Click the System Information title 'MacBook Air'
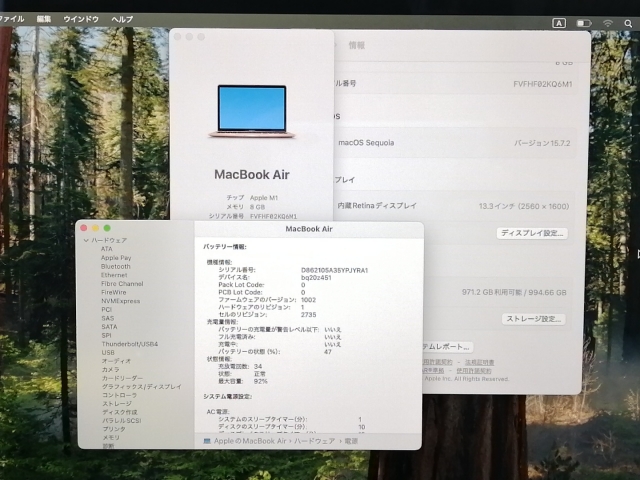The height and width of the screenshot is (480, 640). 309,229
